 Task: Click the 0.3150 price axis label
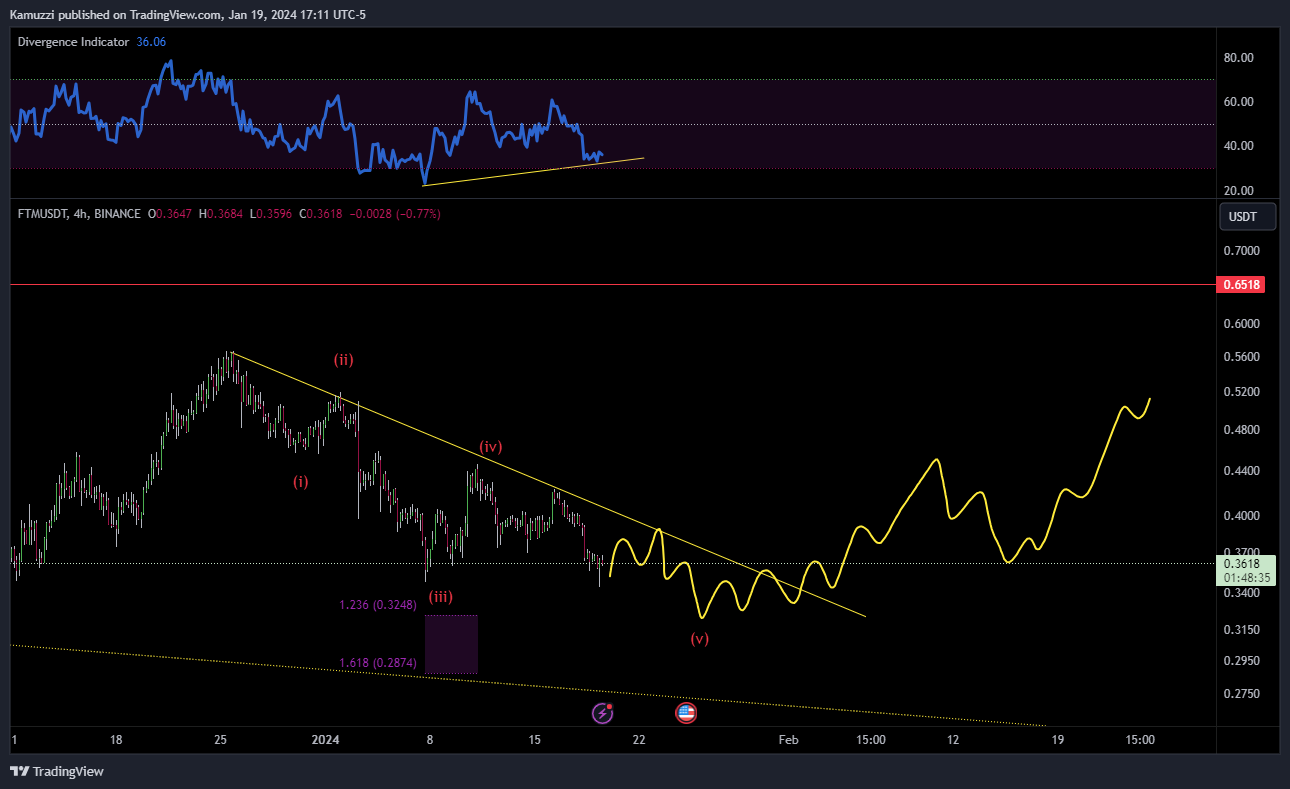pos(1241,630)
